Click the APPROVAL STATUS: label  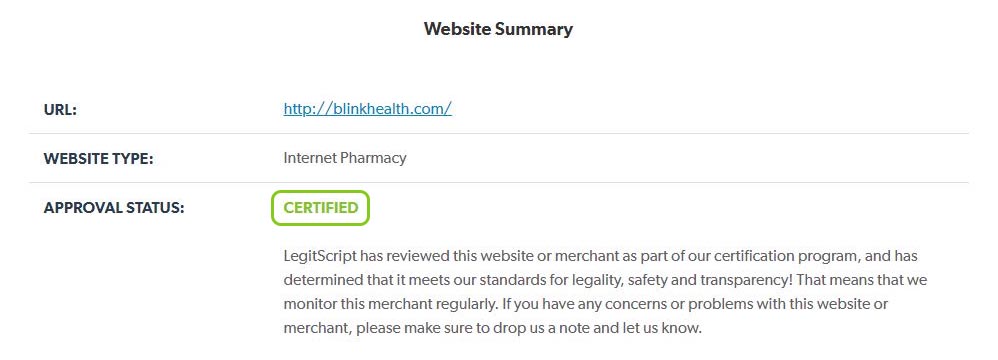113,208
